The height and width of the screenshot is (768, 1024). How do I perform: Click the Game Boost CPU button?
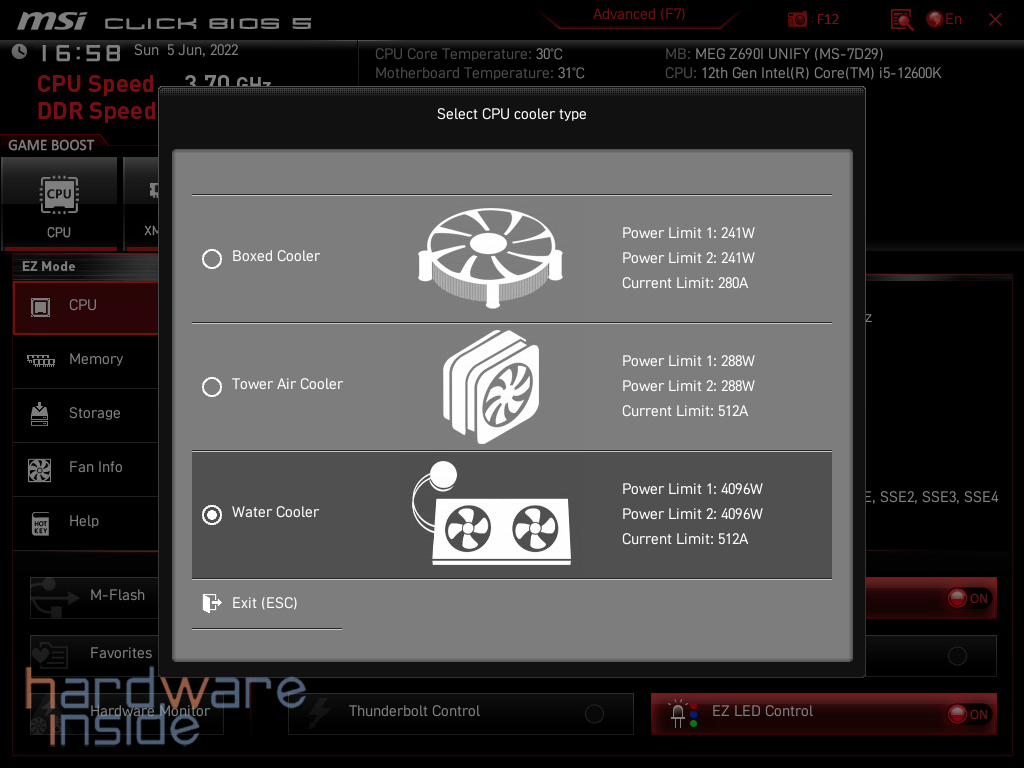(59, 203)
